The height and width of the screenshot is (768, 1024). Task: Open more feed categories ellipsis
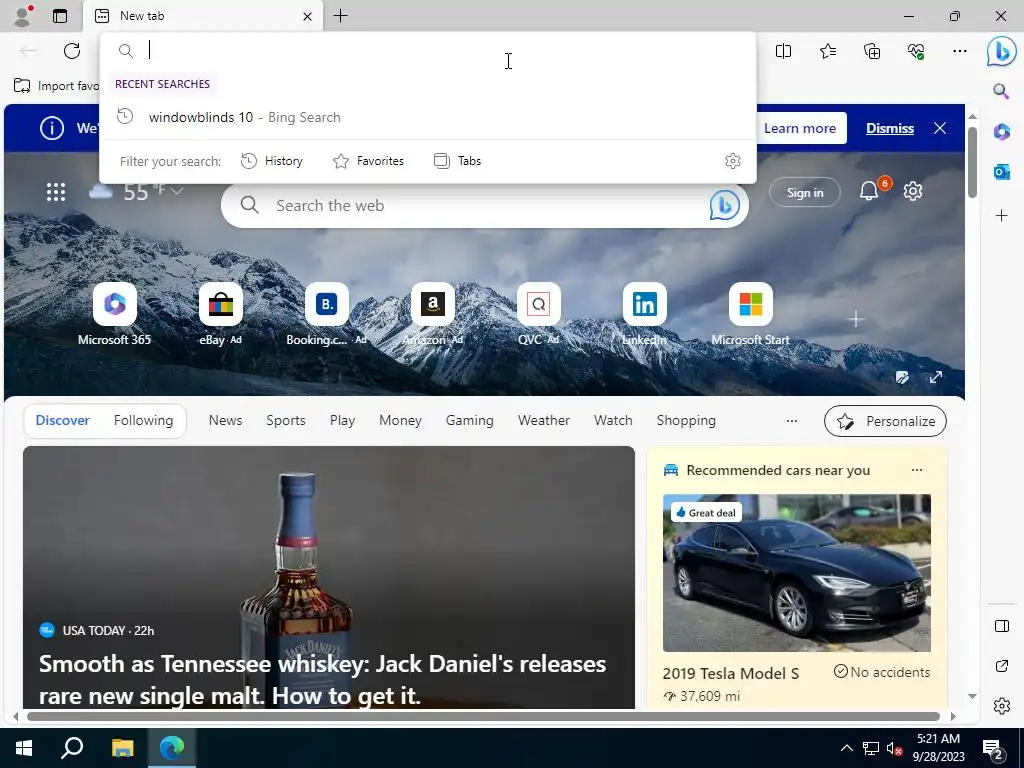[792, 421]
